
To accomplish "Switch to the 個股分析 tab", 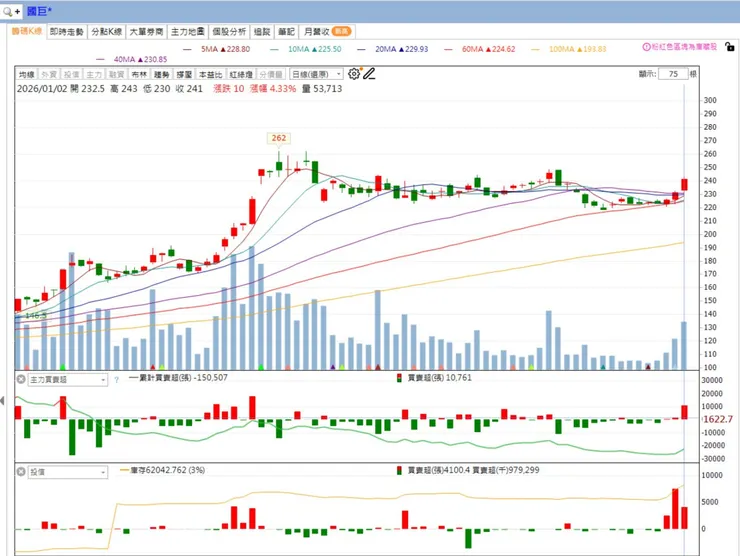I will coord(229,32).
